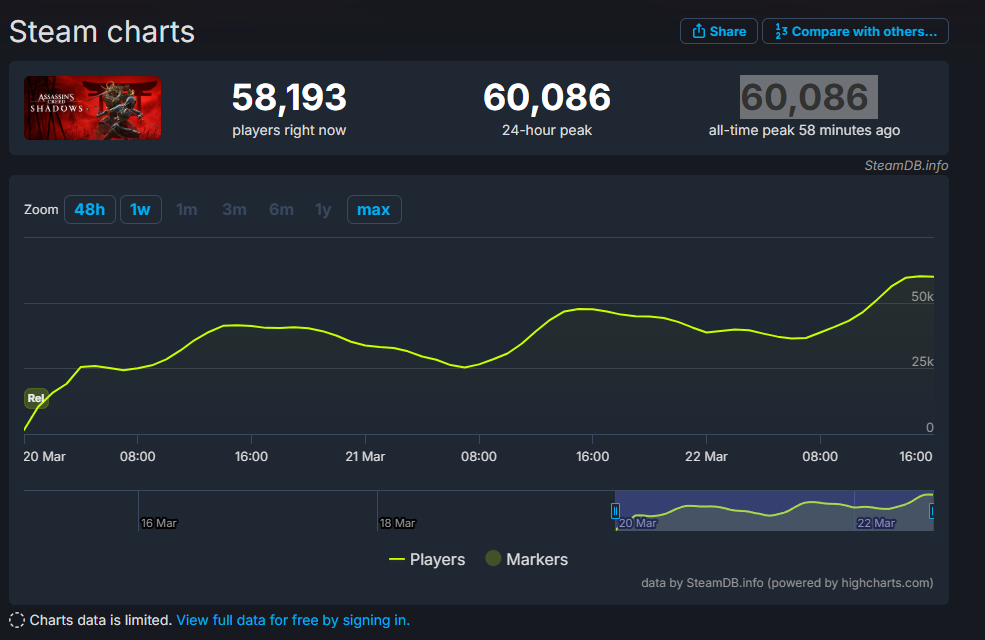
Task: Click the SteamDB.info credit text
Action: point(906,165)
